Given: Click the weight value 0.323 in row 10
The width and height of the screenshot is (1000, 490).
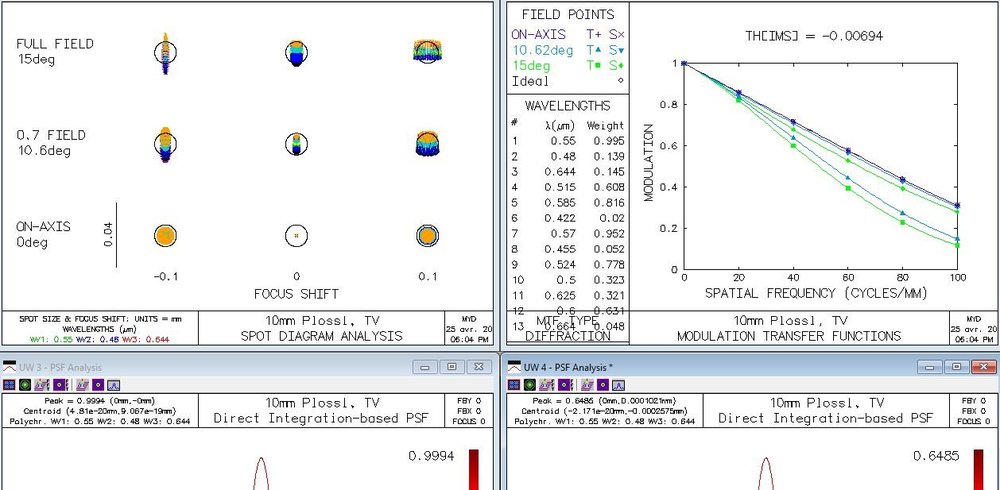Looking at the screenshot, I should pyautogui.click(x=608, y=280).
